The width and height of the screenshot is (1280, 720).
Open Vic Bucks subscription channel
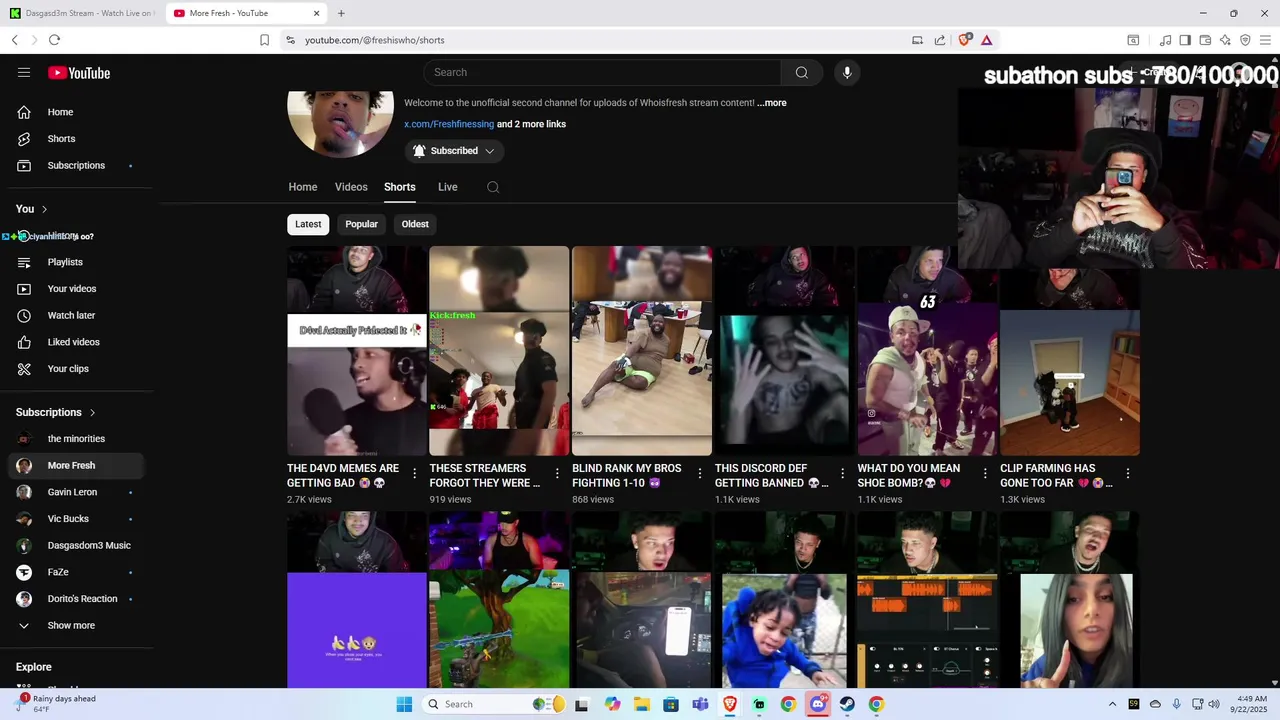[x=76, y=519]
